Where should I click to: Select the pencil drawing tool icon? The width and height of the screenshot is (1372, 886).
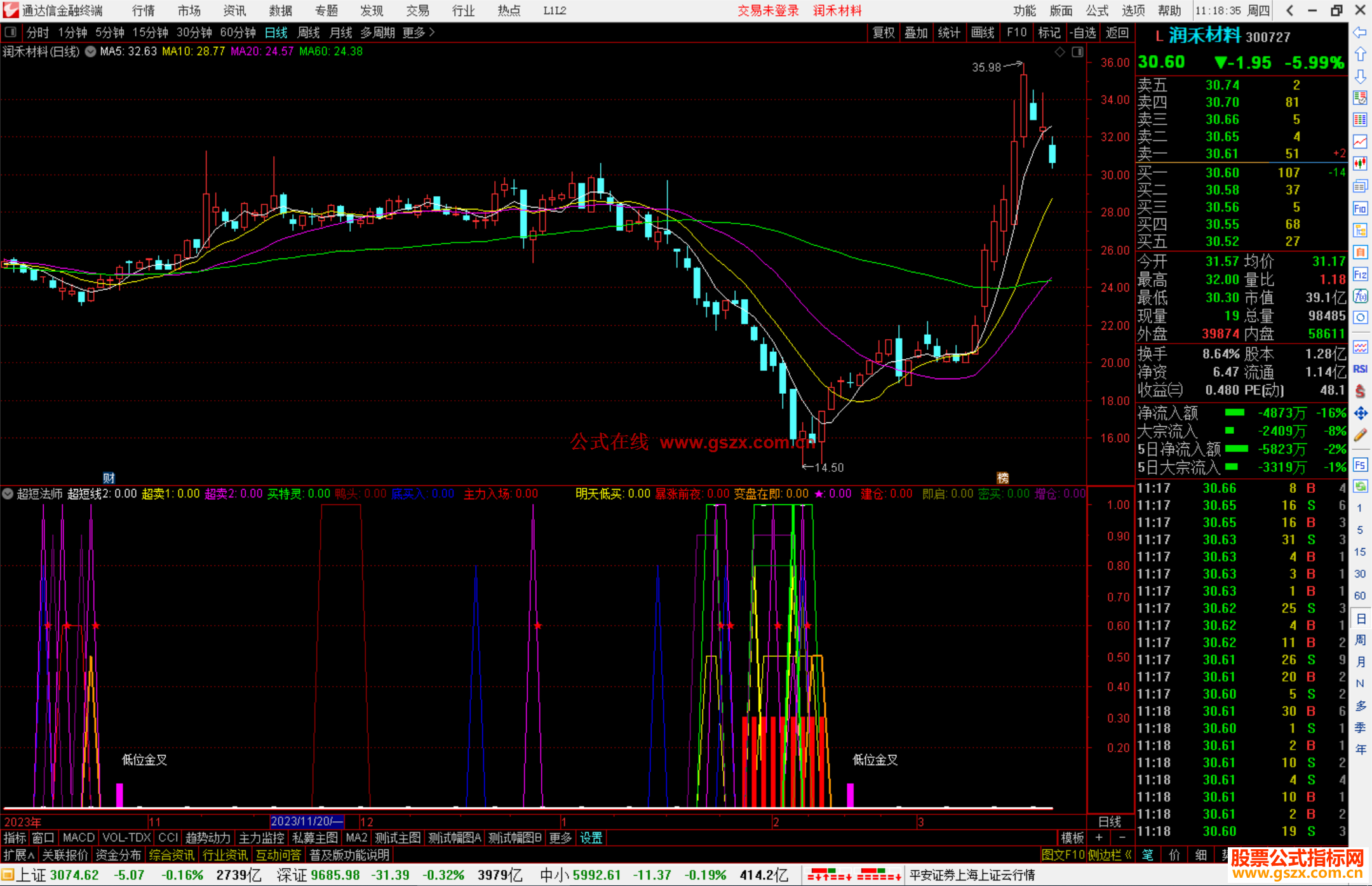pyautogui.click(x=1360, y=436)
